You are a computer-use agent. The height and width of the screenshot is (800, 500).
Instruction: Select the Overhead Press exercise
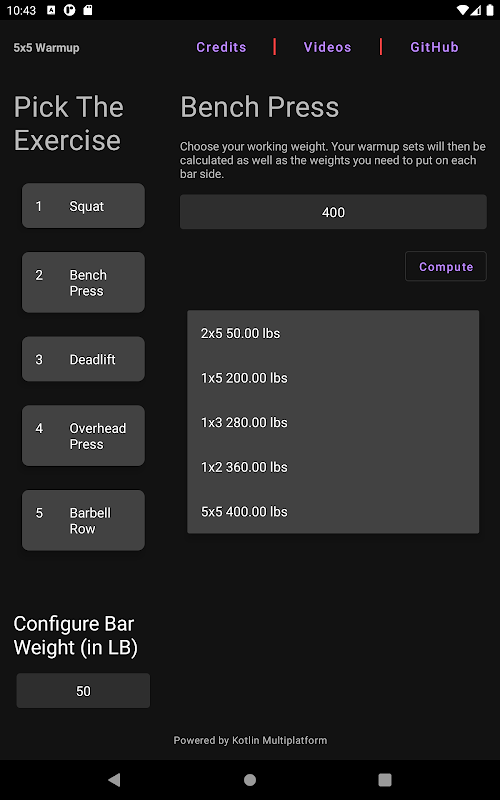(x=83, y=436)
